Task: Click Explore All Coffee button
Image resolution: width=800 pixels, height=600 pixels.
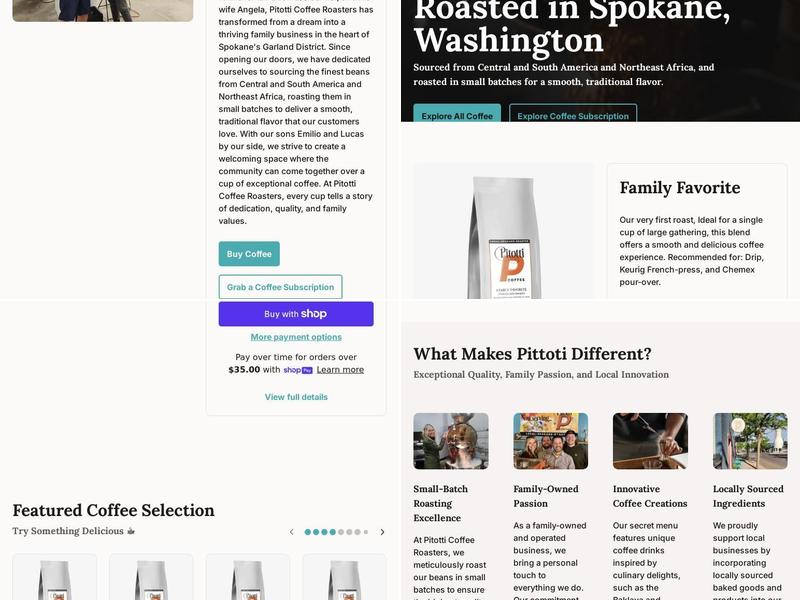Action: point(457,113)
